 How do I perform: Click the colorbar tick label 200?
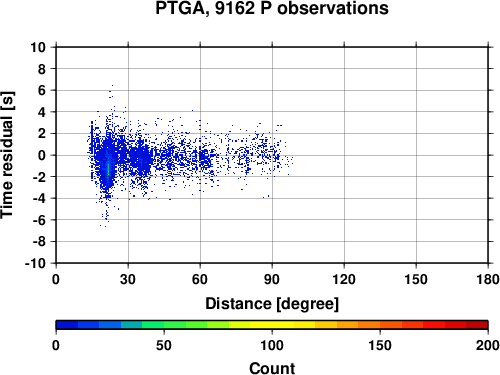pos(488,345)
